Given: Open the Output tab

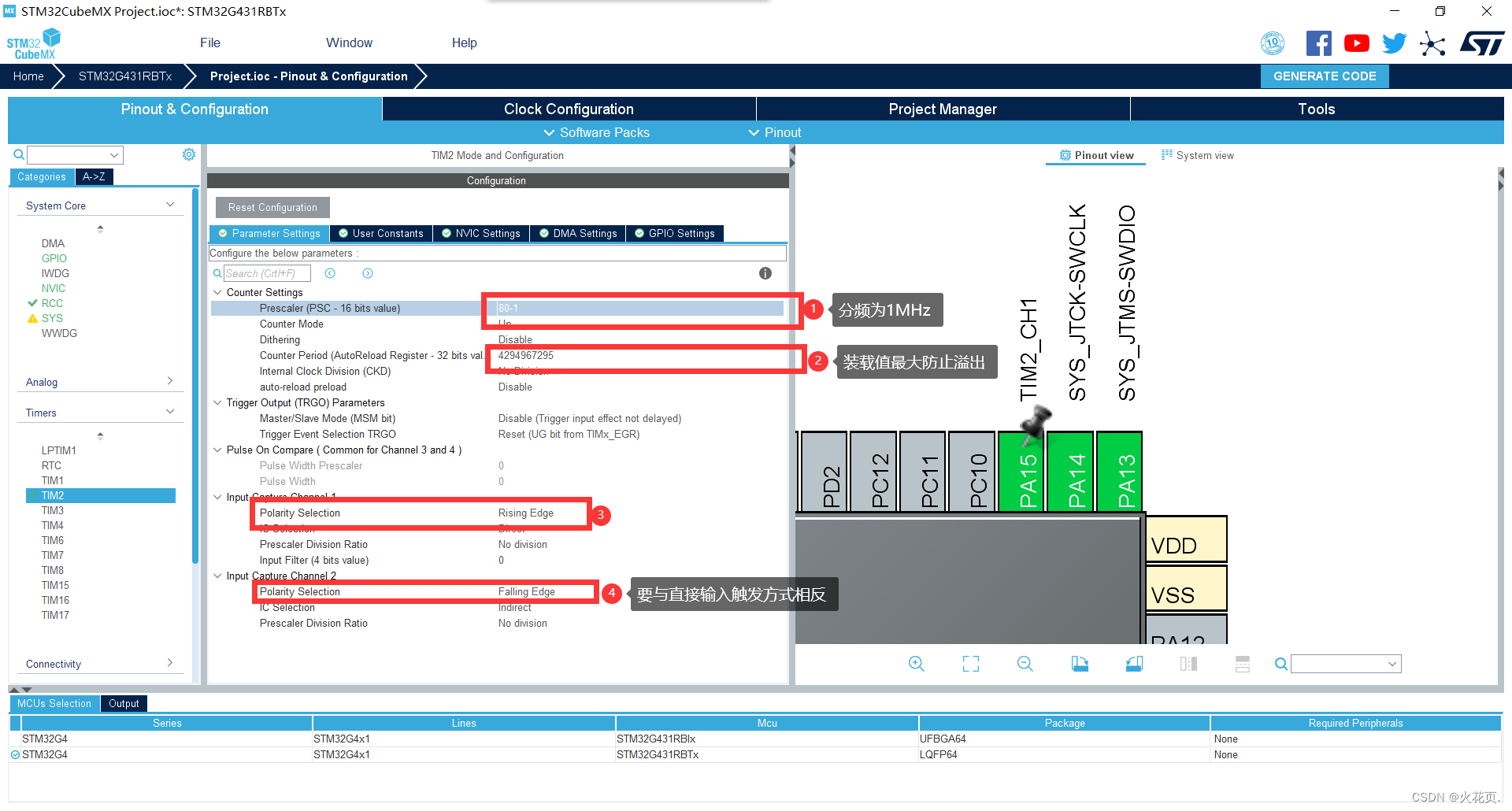Looking at the screenshot, I should pyautogui.click(x=124, y=703).
